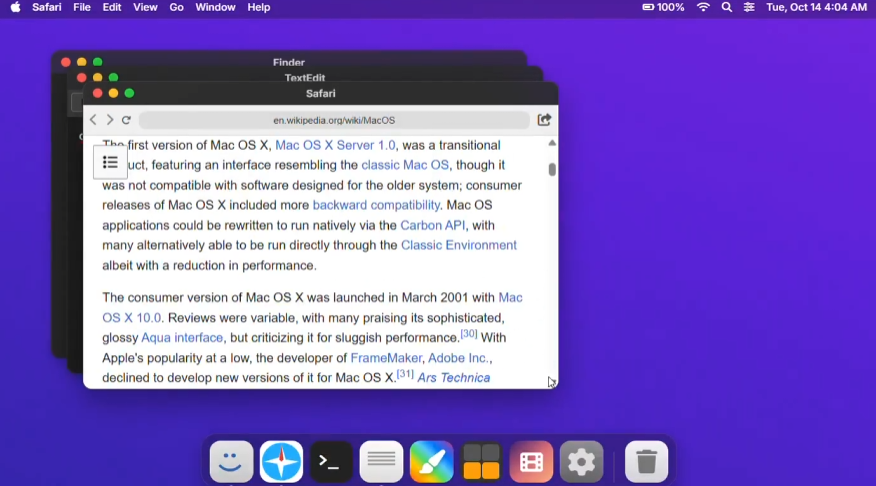
Task: Open Terminal from the Dock
Action: click(331, 461)
